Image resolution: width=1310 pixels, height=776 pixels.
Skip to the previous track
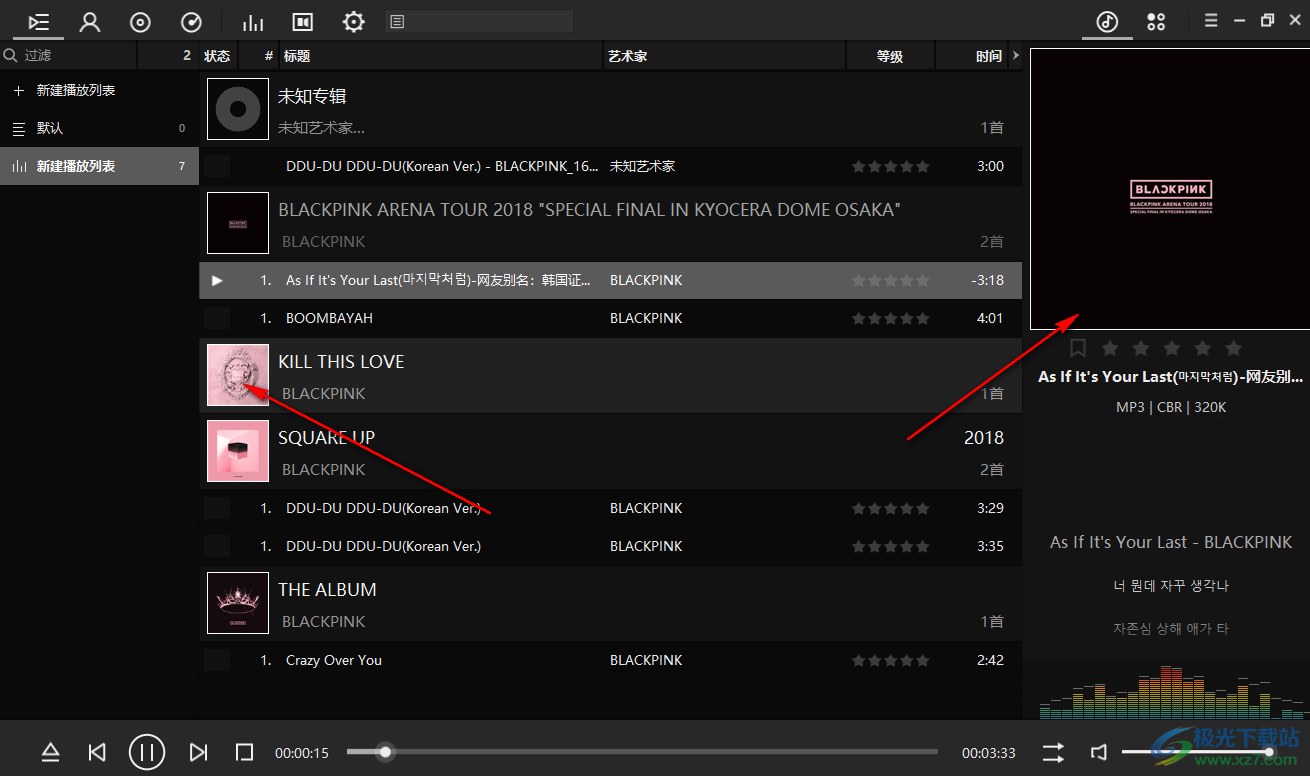coord(97,752)
